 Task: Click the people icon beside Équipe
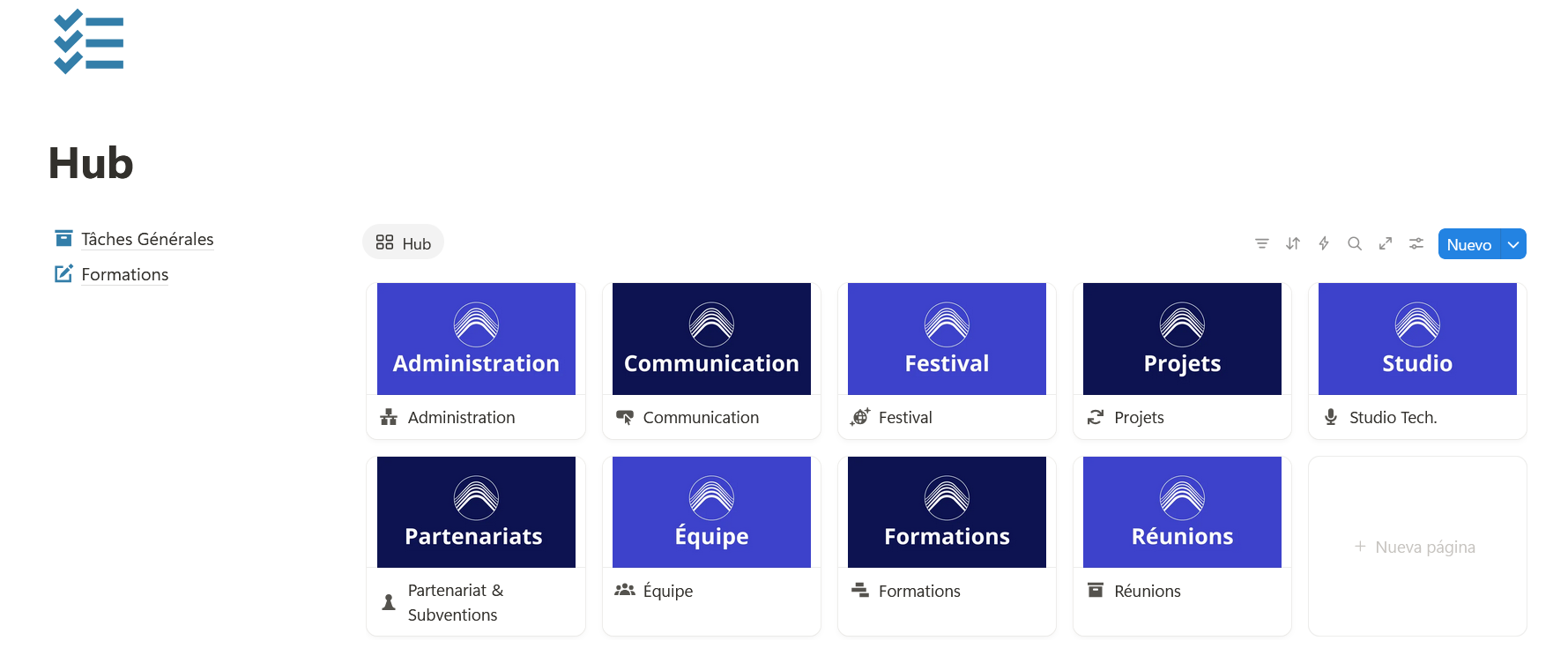click(x=625, y=591)
